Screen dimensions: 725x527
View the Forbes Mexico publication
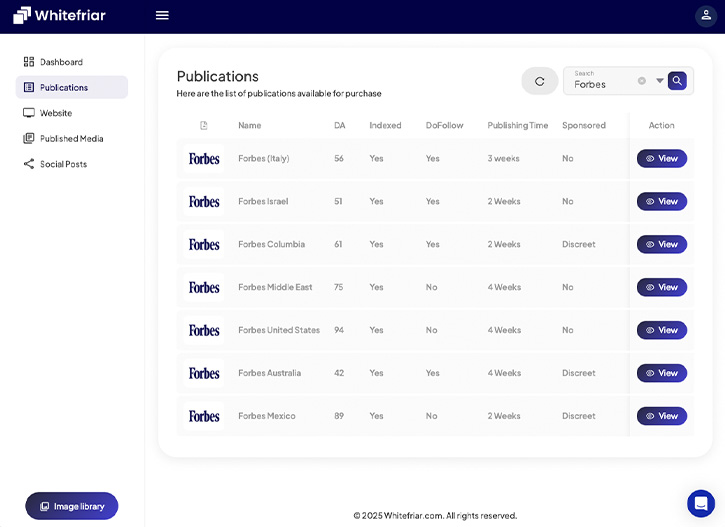[x=661, y=416]
